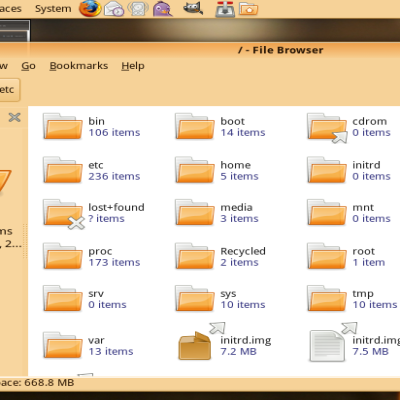Open the Help menu
The image size is (400, 400).
point(133,66)
